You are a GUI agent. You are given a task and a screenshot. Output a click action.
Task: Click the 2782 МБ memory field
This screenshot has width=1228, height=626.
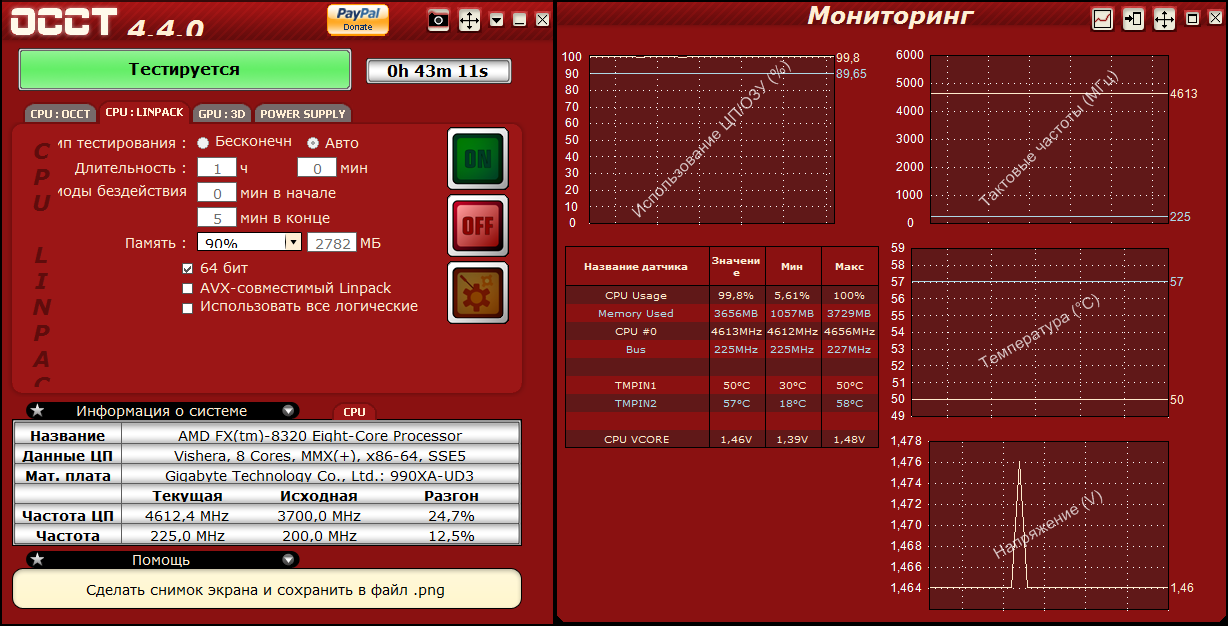(x=332, y=243)
